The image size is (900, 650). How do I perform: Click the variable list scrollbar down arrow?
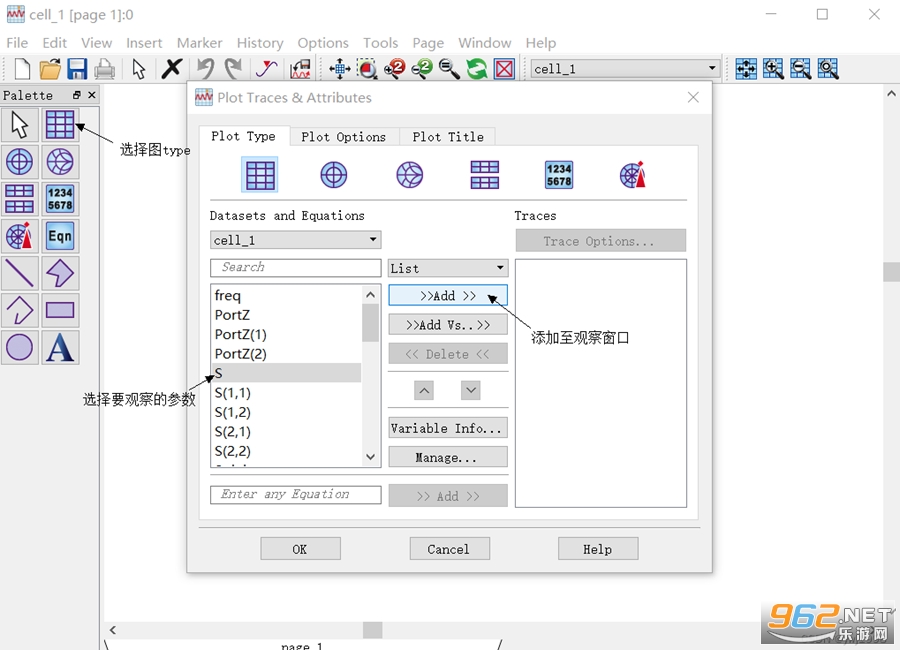click(371, 457)
